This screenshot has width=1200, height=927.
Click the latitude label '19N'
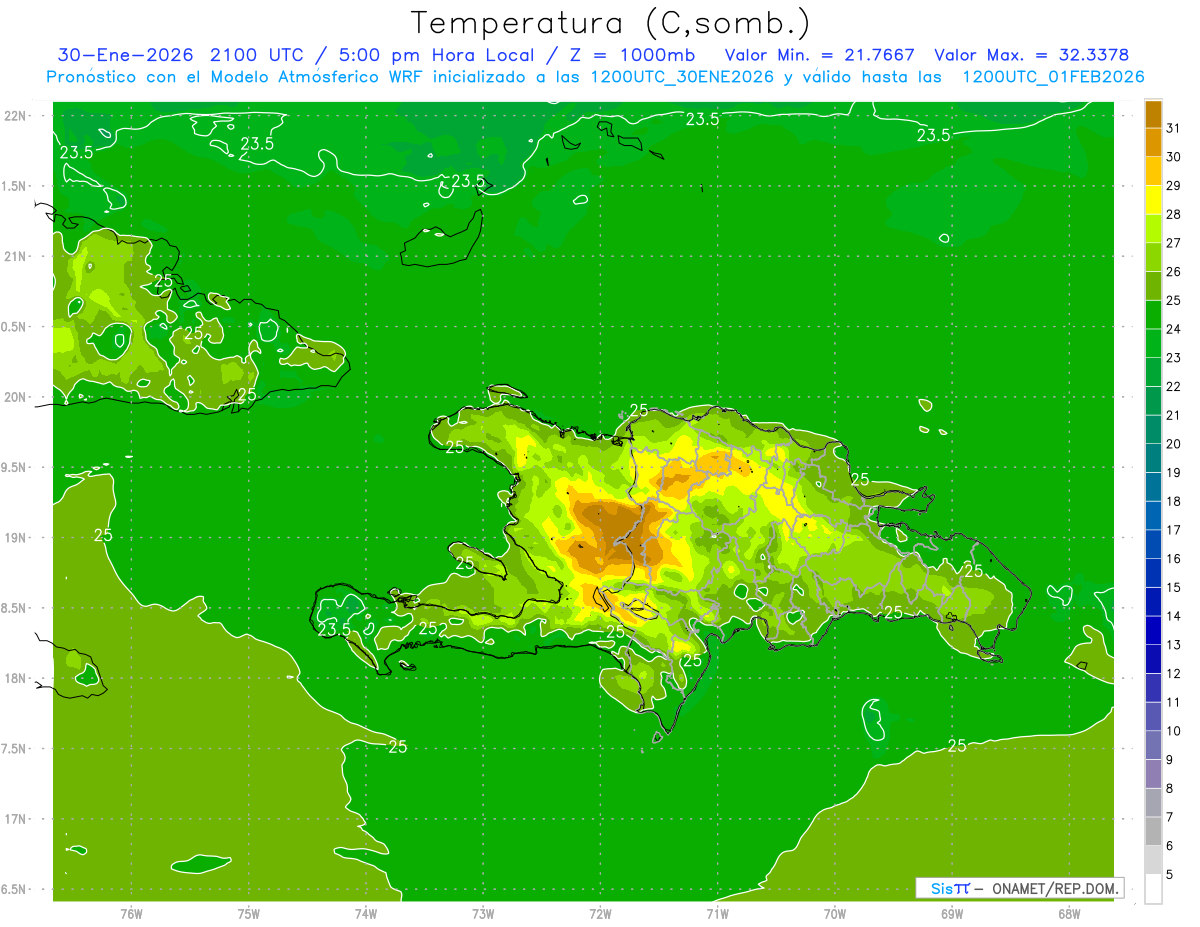coord(14,538)
